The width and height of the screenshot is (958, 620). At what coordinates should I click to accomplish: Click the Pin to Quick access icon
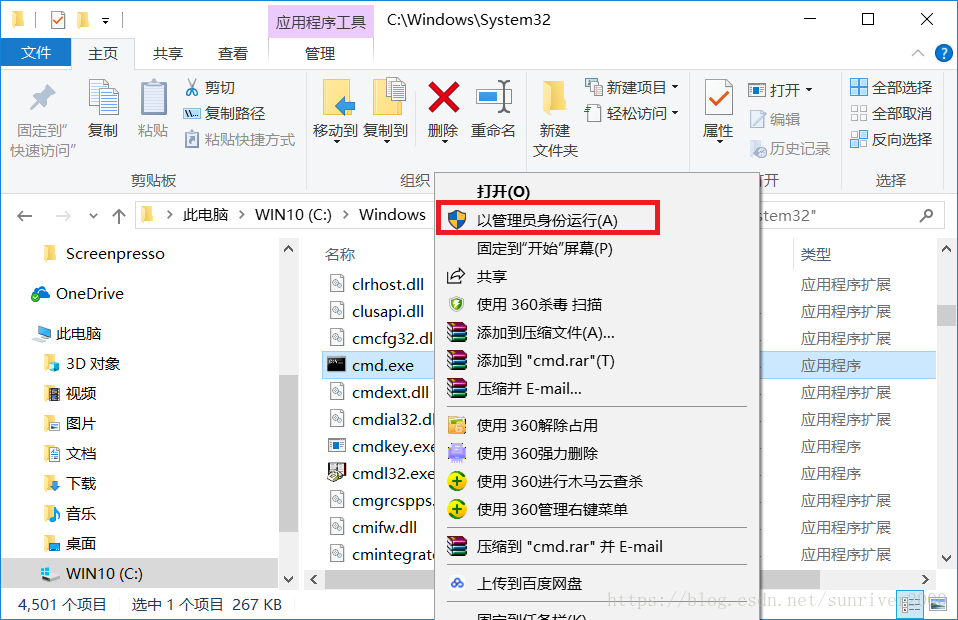pyautogui.click(x=43, y=98)
